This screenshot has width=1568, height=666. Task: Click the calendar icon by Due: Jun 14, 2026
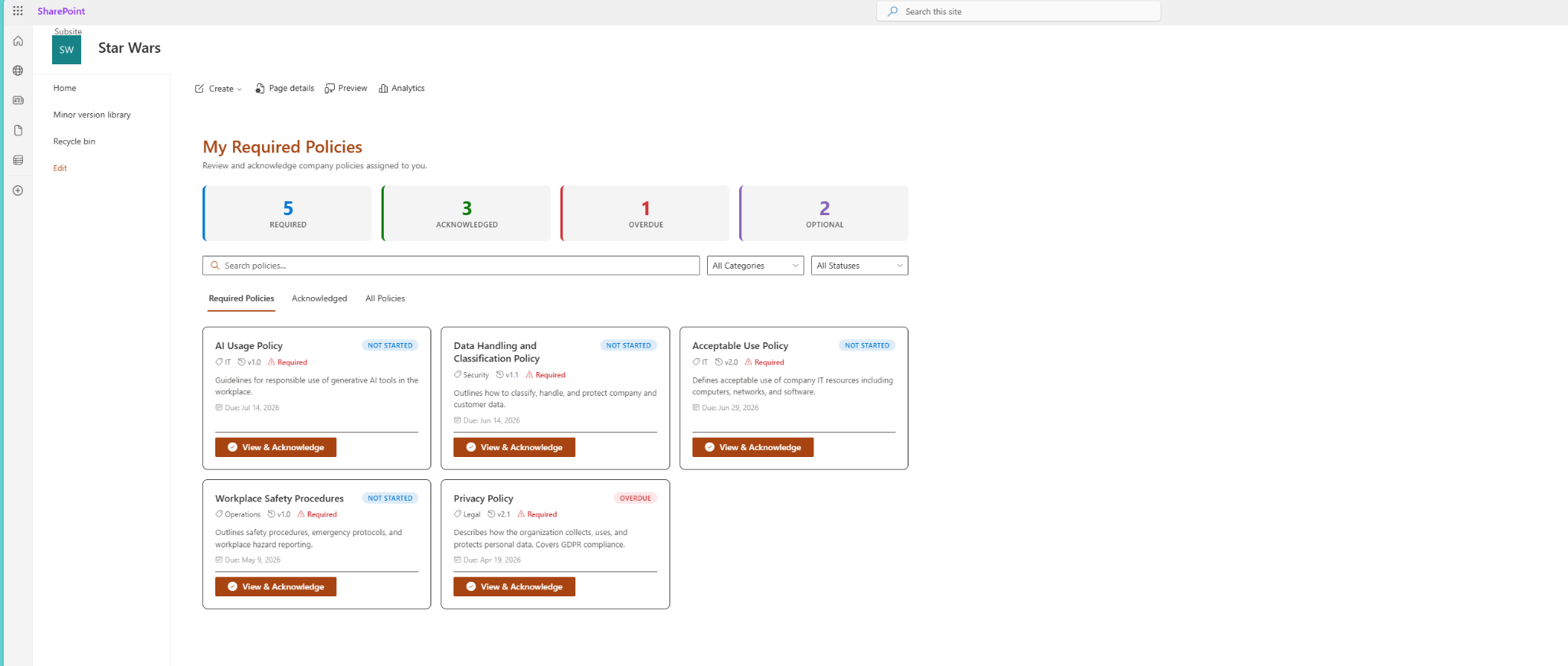(x=457, y=420)
